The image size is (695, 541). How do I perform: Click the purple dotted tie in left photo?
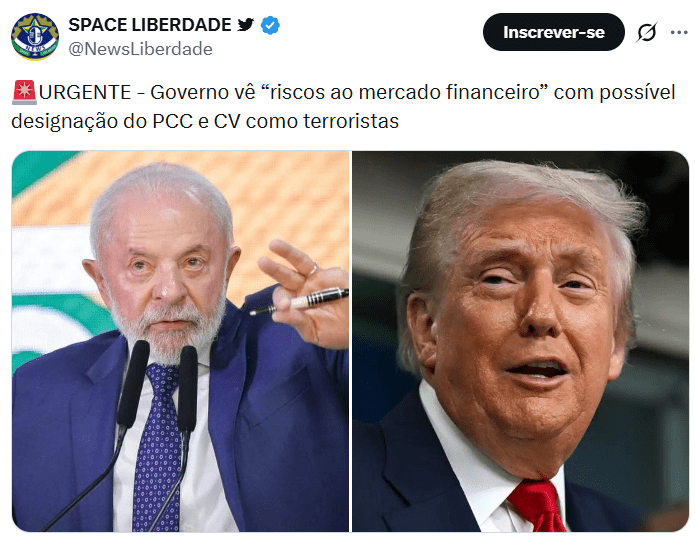pos(157,448)
